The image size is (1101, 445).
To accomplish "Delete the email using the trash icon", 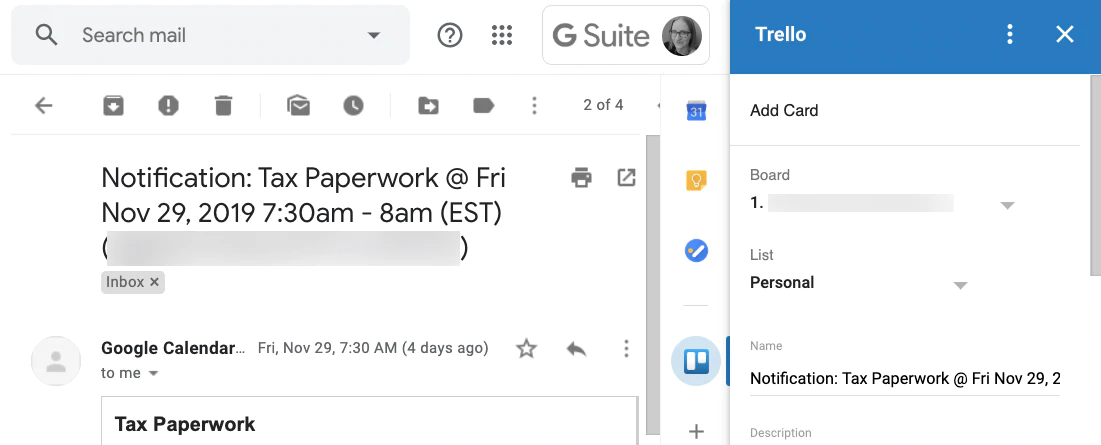I will [x=223, y=105].
